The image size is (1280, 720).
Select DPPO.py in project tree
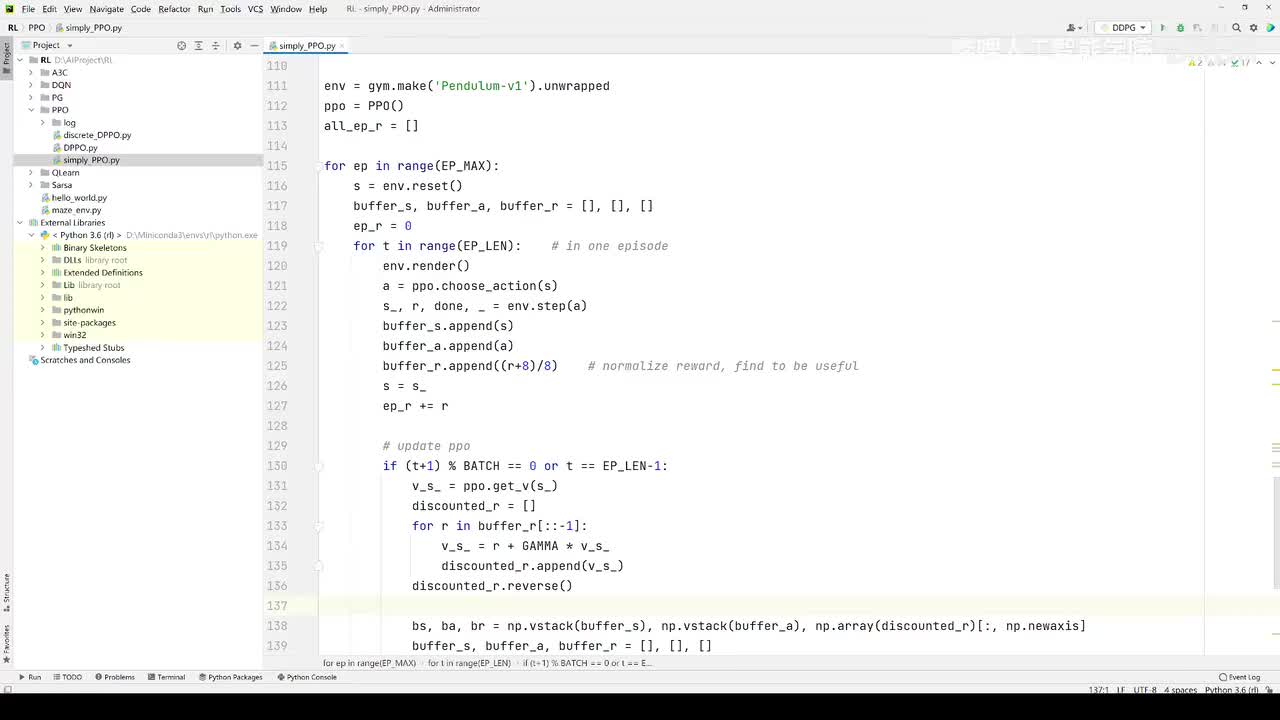pyautogui.click(x=80, y=148)
